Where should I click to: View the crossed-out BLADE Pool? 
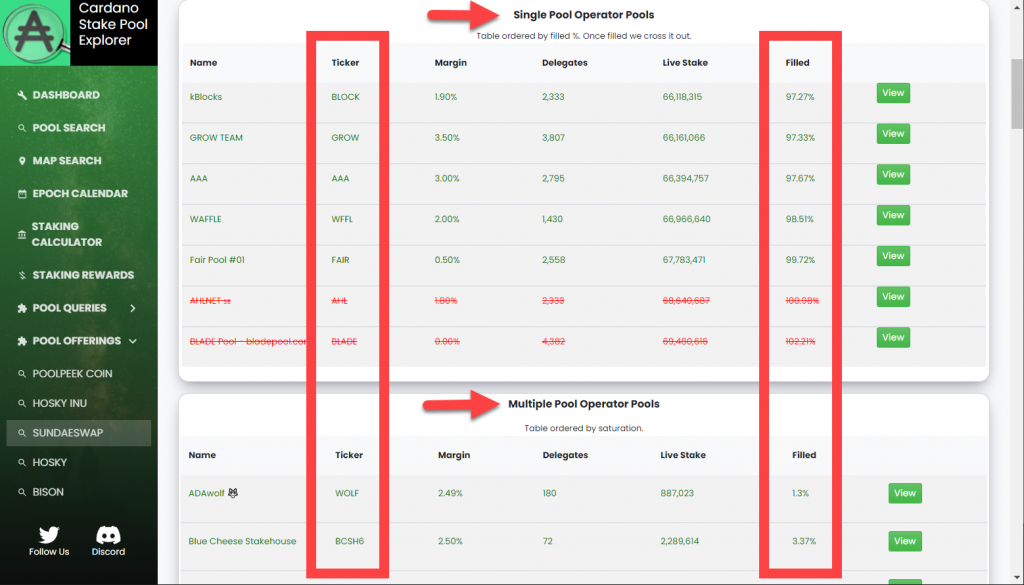pyautogui.click(x=893, y=338)
